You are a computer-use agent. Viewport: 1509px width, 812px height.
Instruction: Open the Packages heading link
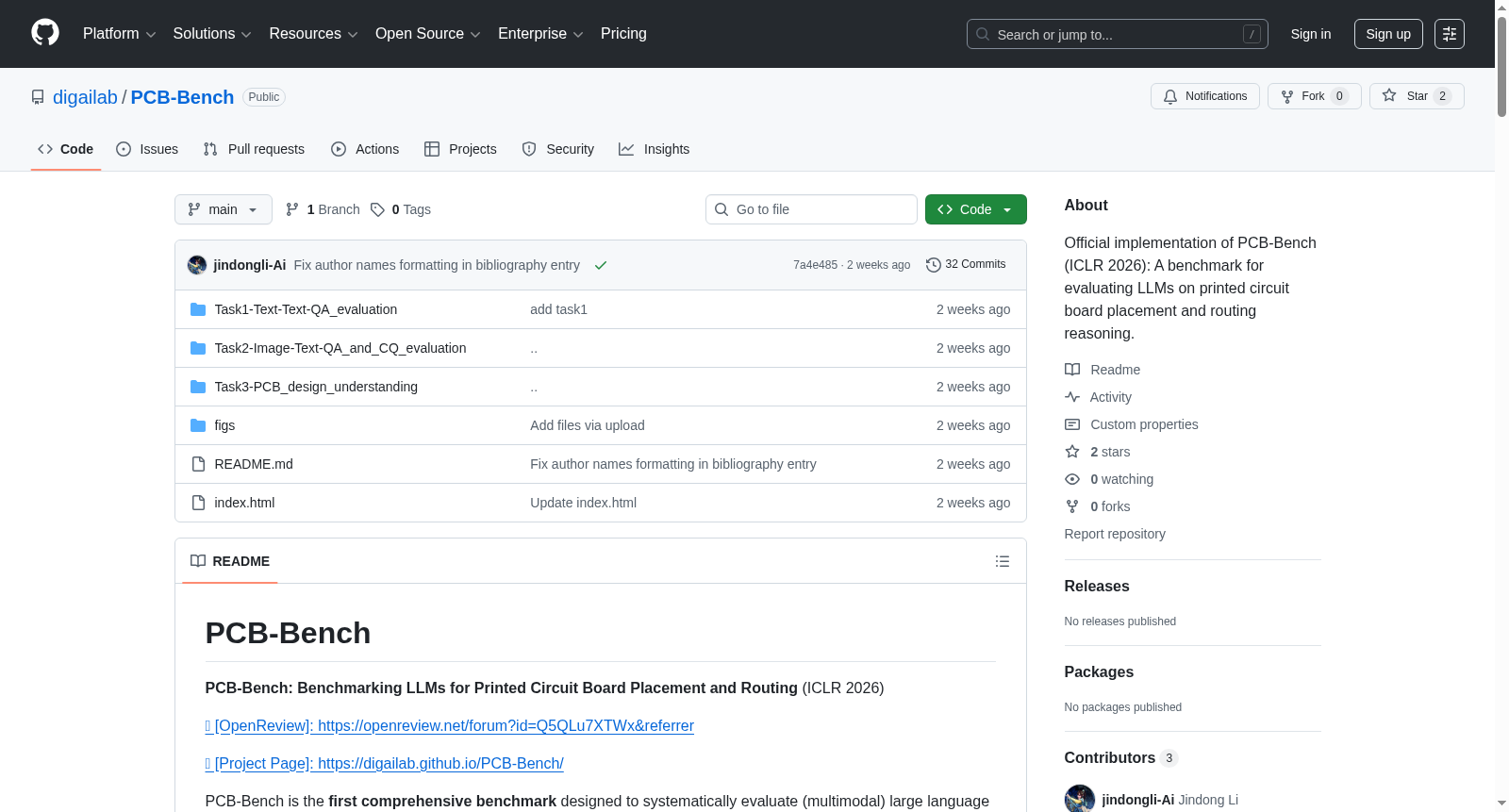tap(1099, 671)
